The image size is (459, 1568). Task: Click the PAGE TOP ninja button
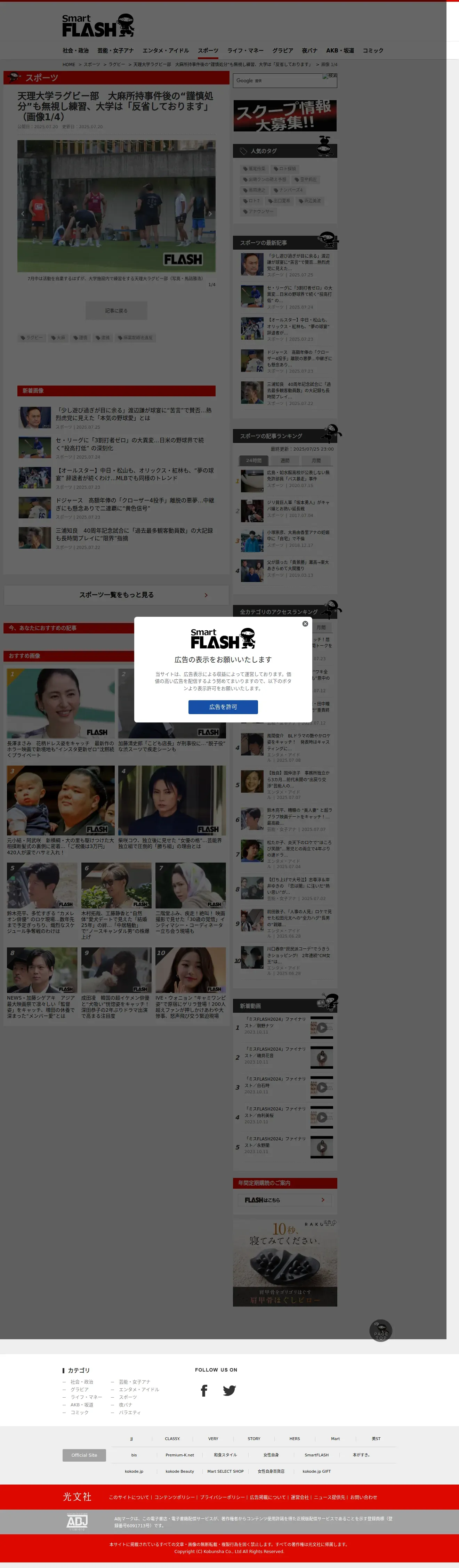(x=381, y=1330)
